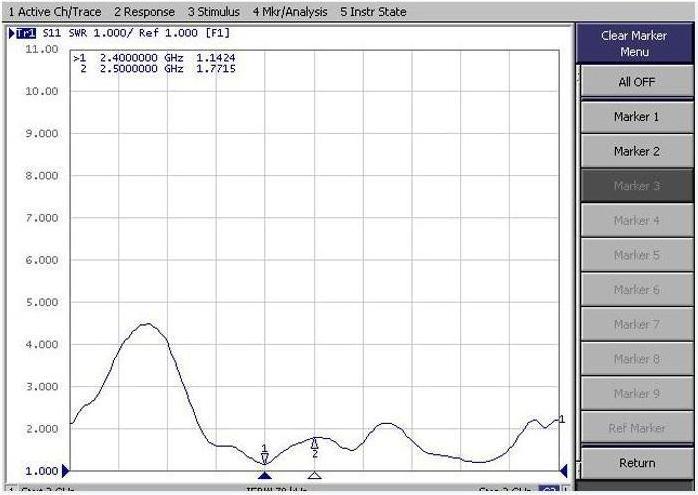The image size is (698, 495).
Task: Click marker 2 triangle on the trace
Action: tap(314, 443)
